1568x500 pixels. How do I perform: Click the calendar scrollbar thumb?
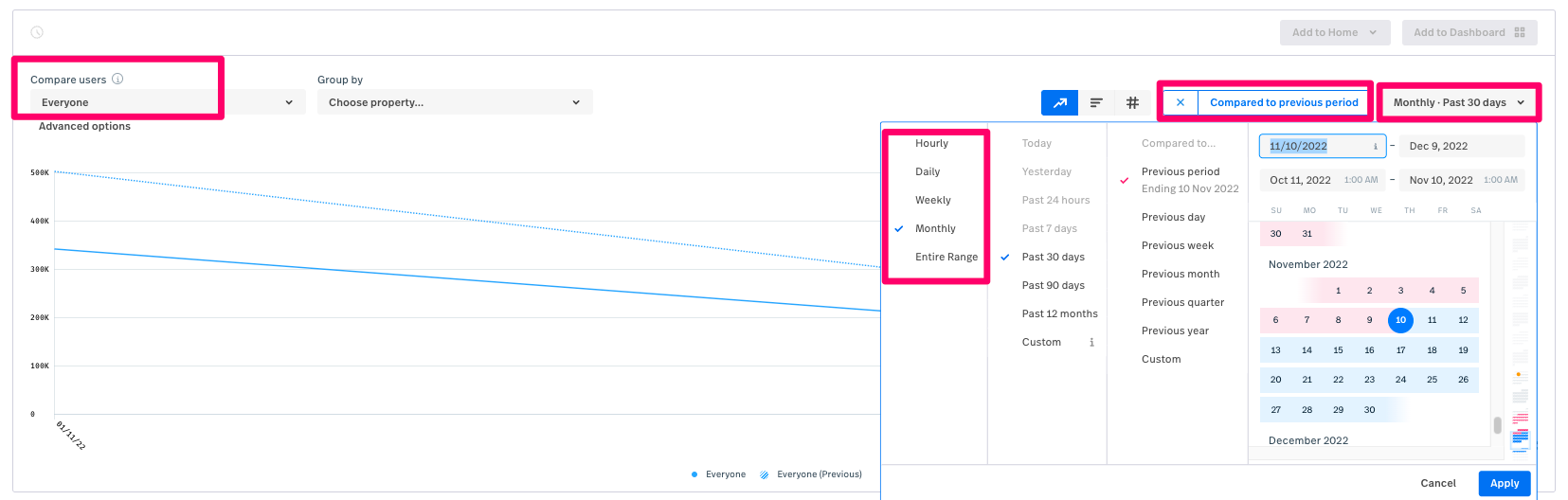1497,425
